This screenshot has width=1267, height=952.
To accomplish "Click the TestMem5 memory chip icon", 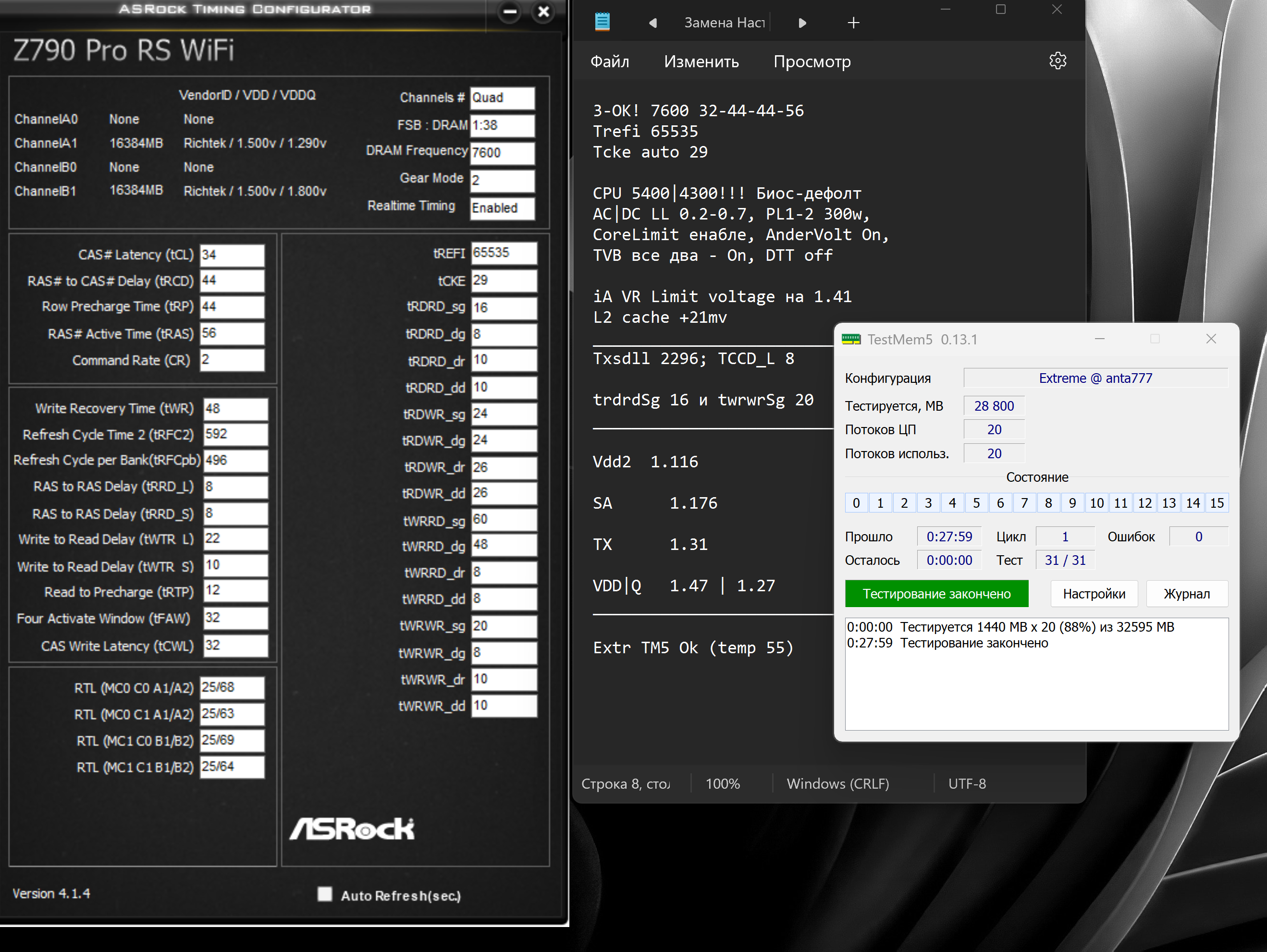I will (x=850, y=340).
